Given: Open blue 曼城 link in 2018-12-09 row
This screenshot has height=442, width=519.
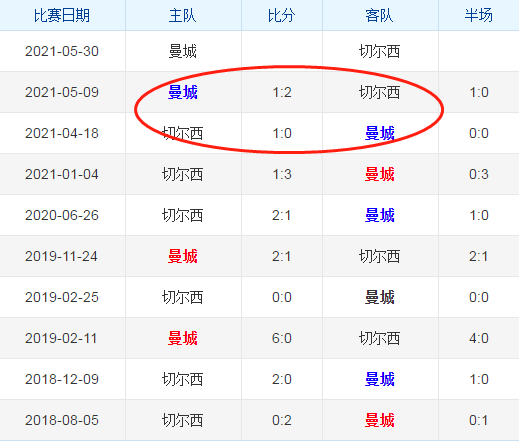Looking at the screenshot, I should tap(380, 379).
